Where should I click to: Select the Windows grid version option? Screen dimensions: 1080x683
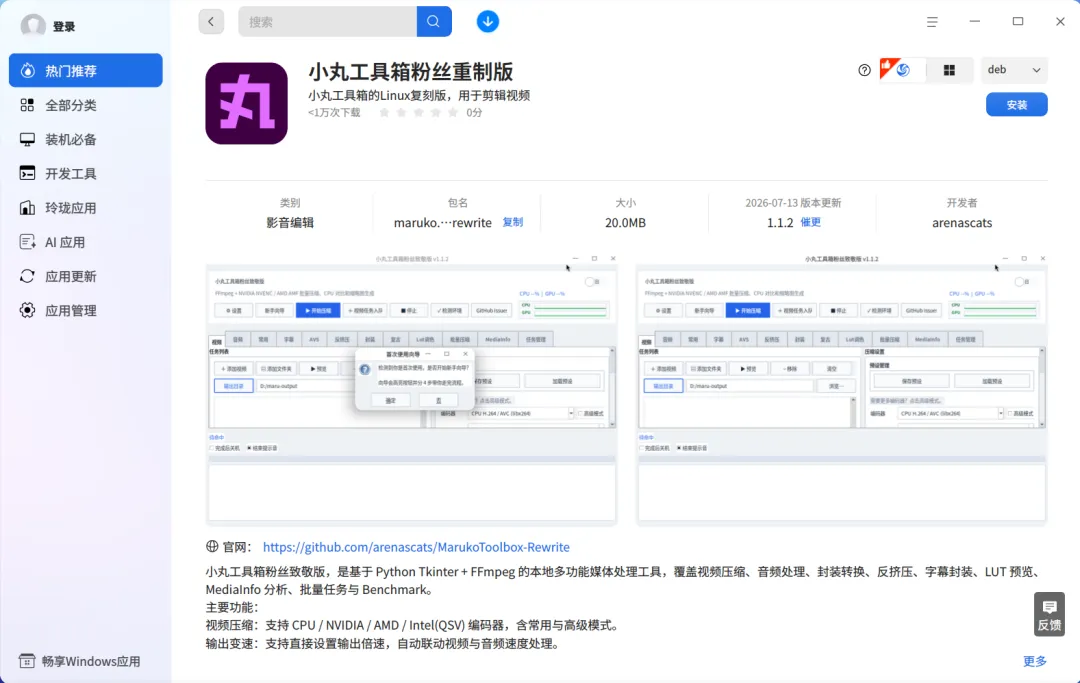949,70
